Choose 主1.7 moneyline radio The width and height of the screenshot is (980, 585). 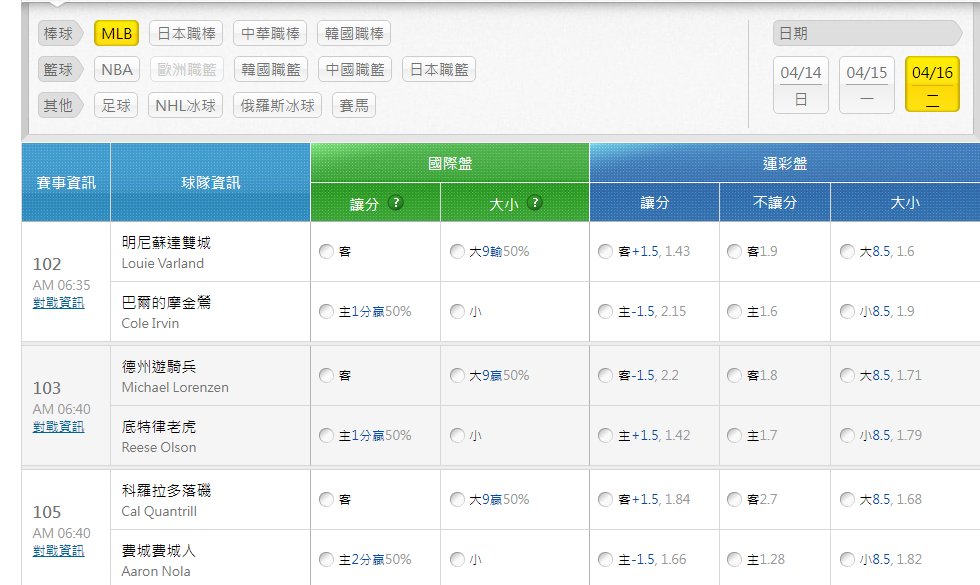click(x=734, y=435)
